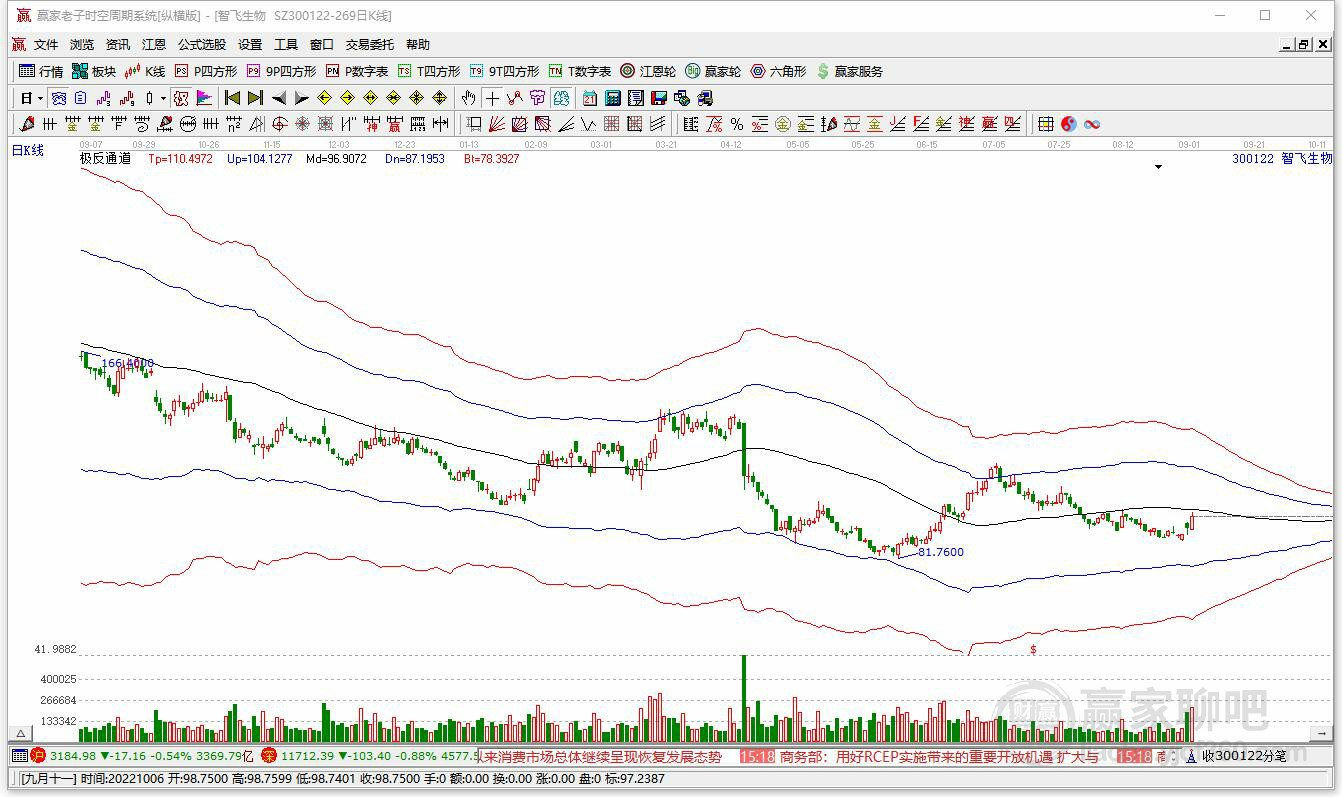This screenshot has height=797, width=1342.
Task: Click the Tp=110.4972 indicator value
Action: click(180, 158)
